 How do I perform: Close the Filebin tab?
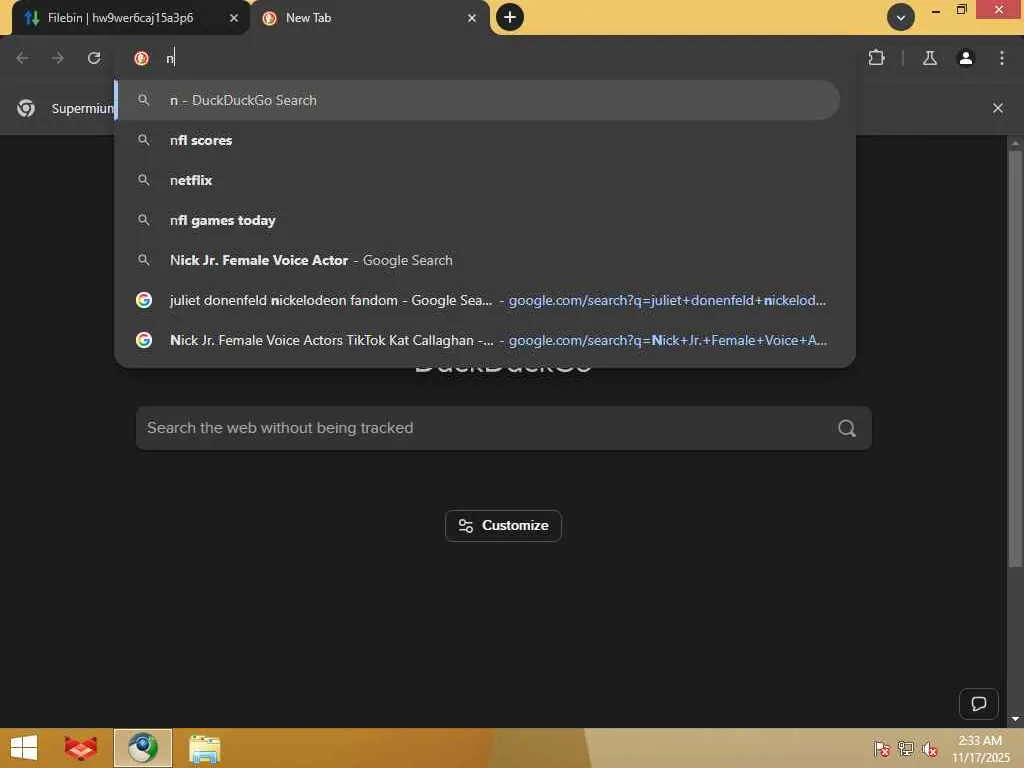234,18
